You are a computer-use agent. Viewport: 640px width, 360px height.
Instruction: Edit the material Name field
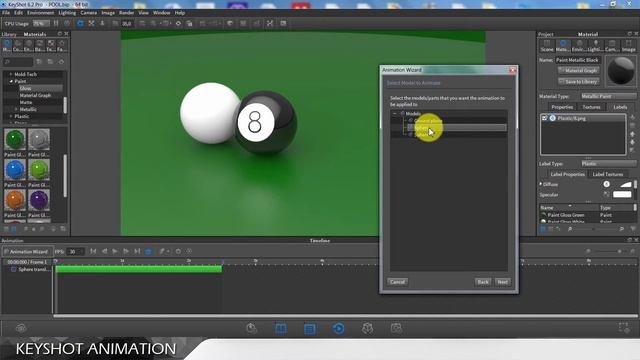point(578,60)
